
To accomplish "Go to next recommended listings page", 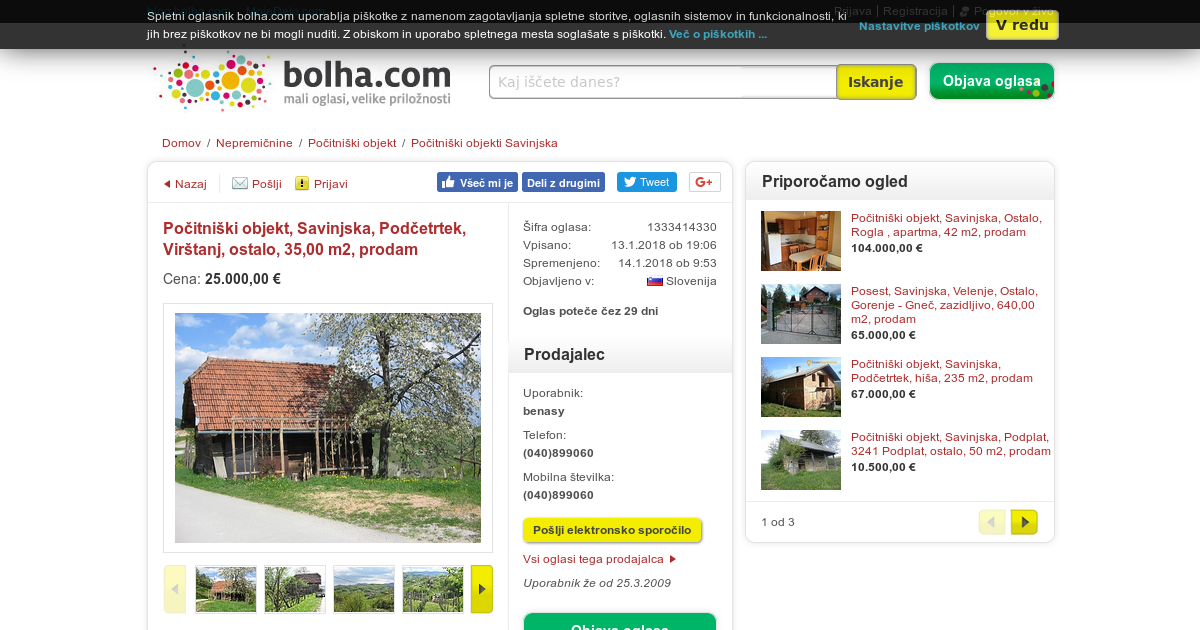I will pyautogui.click(x=1024, y=522).
